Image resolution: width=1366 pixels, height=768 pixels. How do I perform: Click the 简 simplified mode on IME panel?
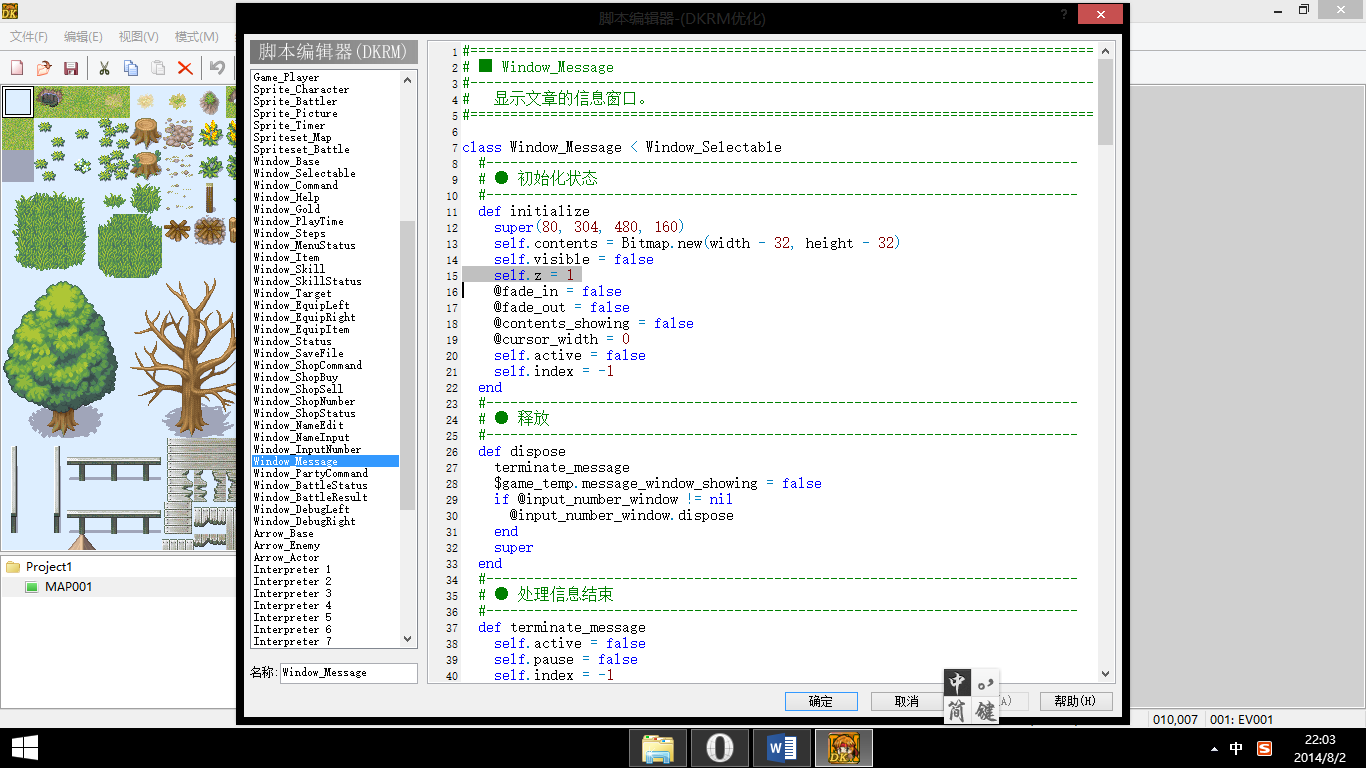[957, 710]
